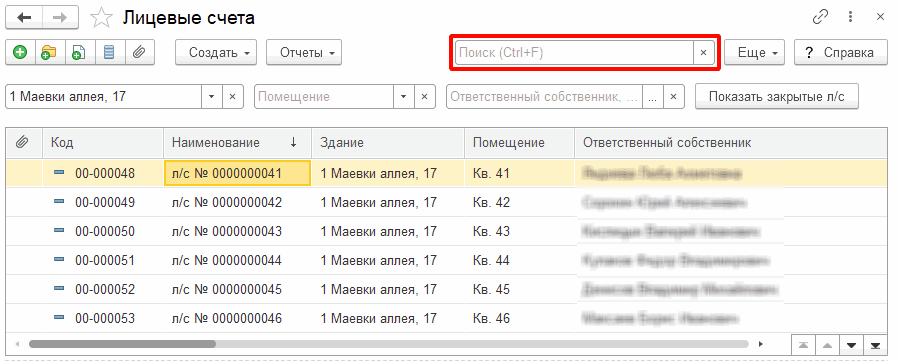Click cell л/с № 0000000043
The width and height of the screenshot is (898, 362).
(x=238, y=231)
